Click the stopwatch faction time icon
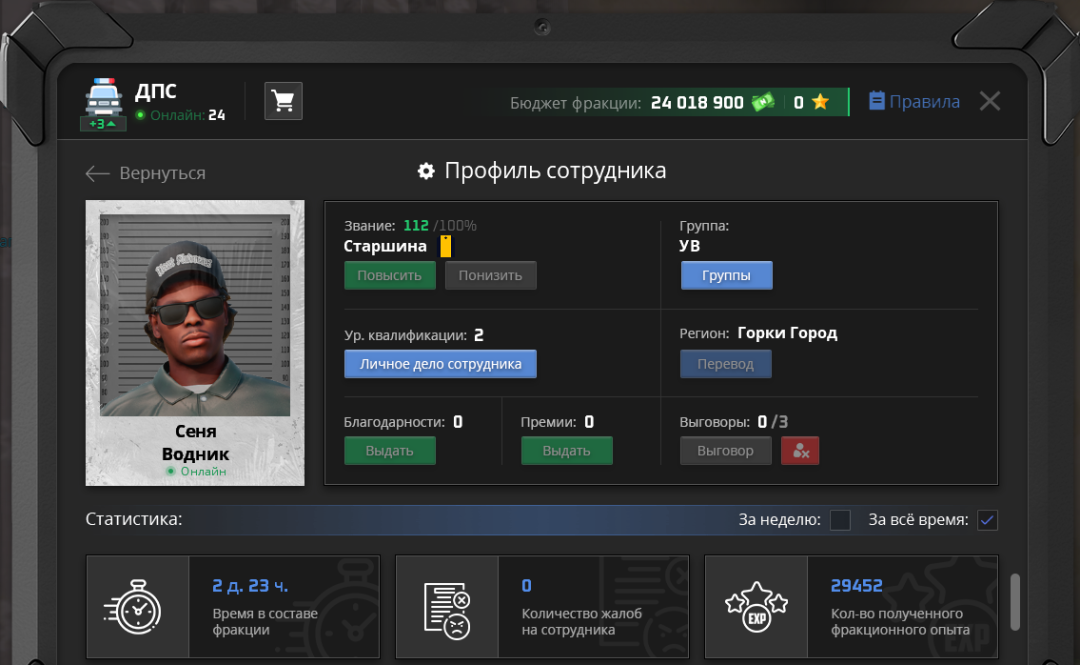 tap(134, 606)
